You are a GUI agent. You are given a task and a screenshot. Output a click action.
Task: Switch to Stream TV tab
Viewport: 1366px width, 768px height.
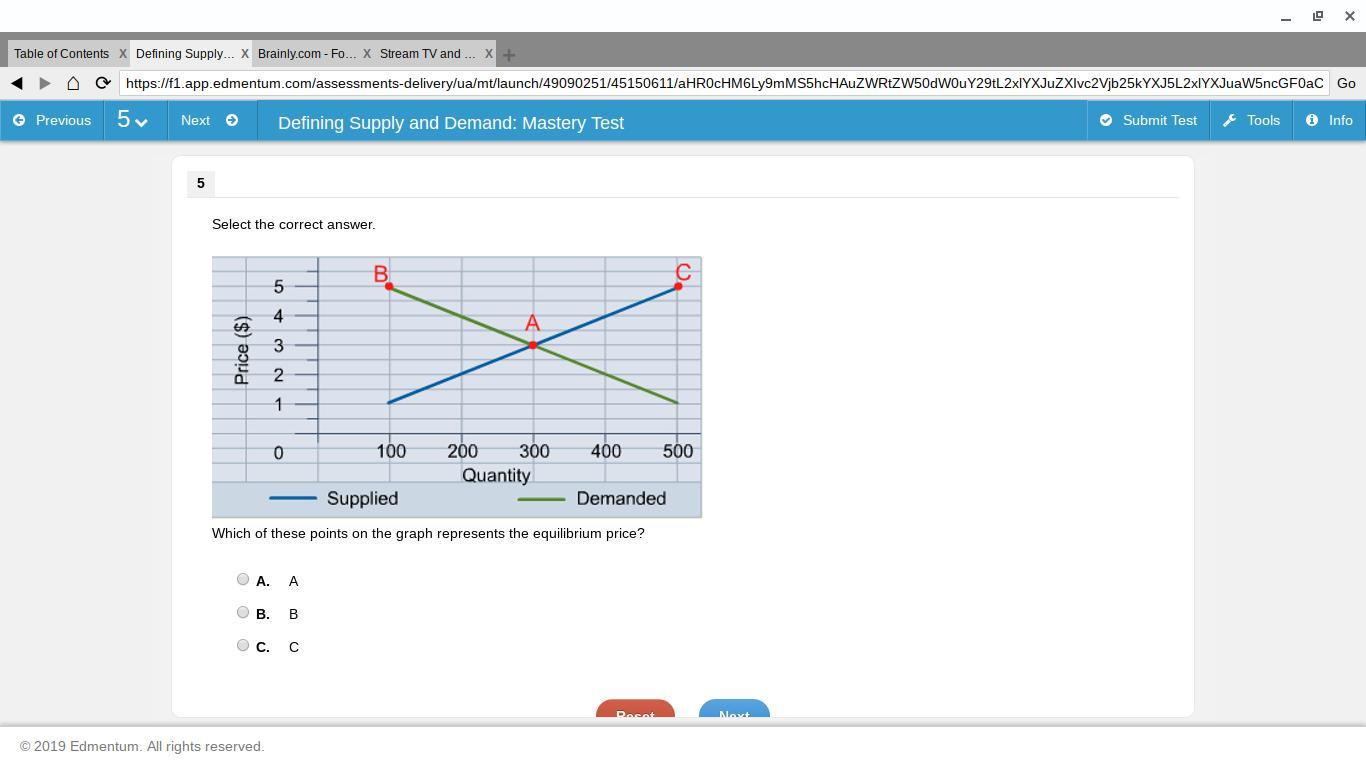point(428,54)
